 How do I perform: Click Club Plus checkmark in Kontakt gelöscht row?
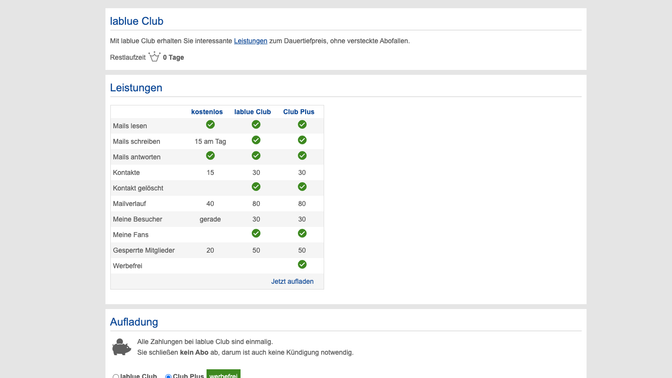click(302, 187)
